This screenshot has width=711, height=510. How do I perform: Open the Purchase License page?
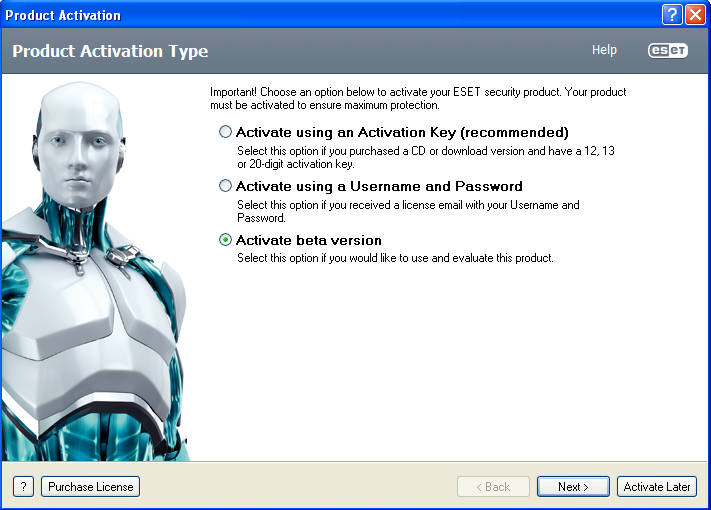click(91, 486)
